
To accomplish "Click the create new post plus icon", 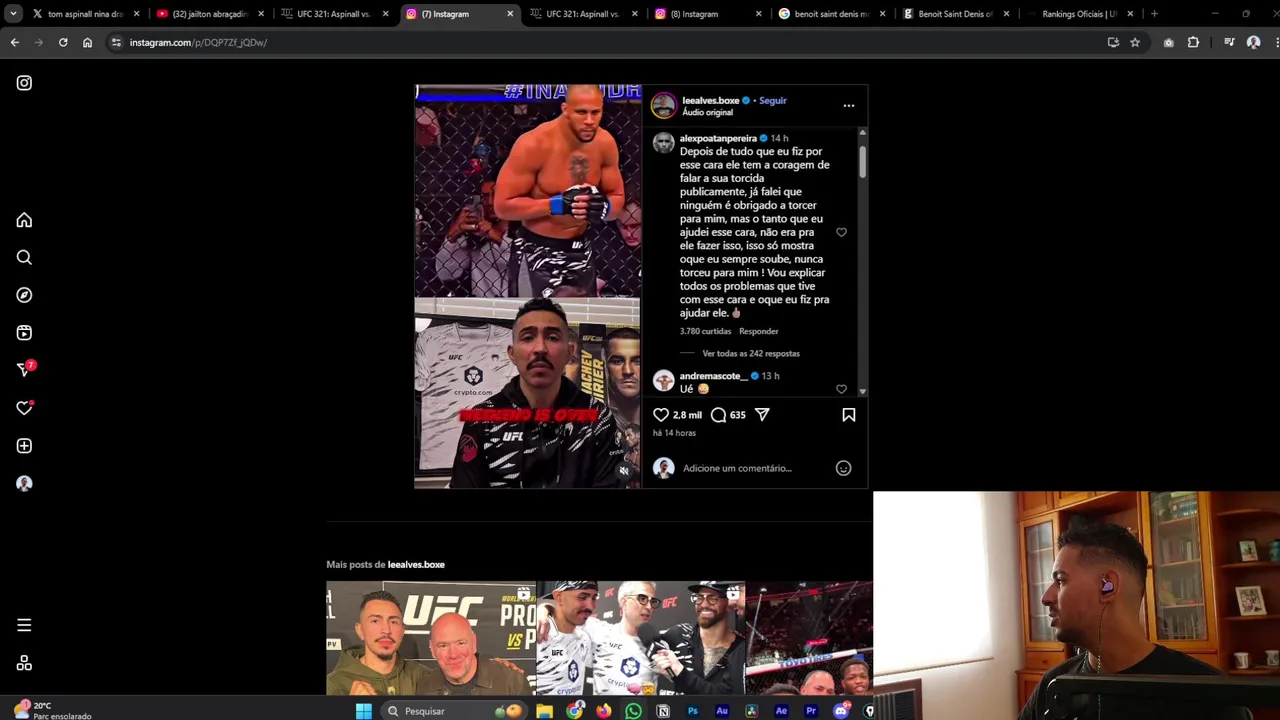I will [x=24, y=446].
